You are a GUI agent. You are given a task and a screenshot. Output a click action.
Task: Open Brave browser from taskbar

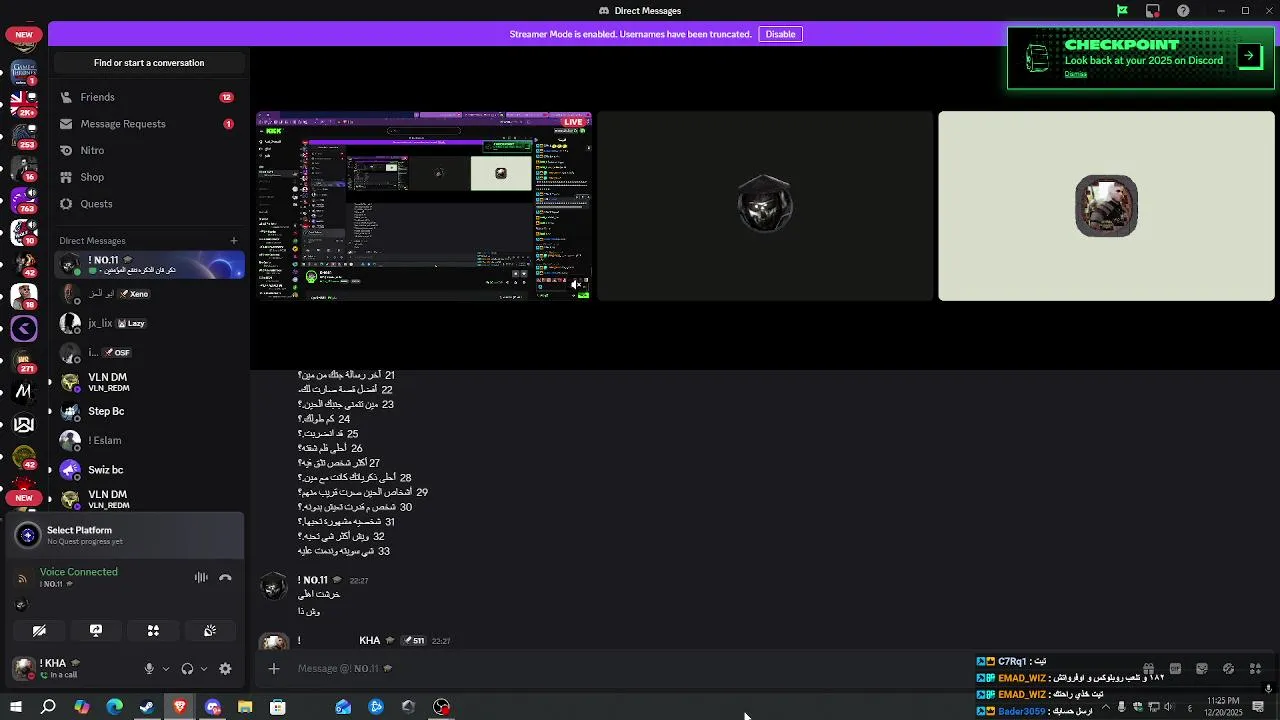tap(180, 707)
